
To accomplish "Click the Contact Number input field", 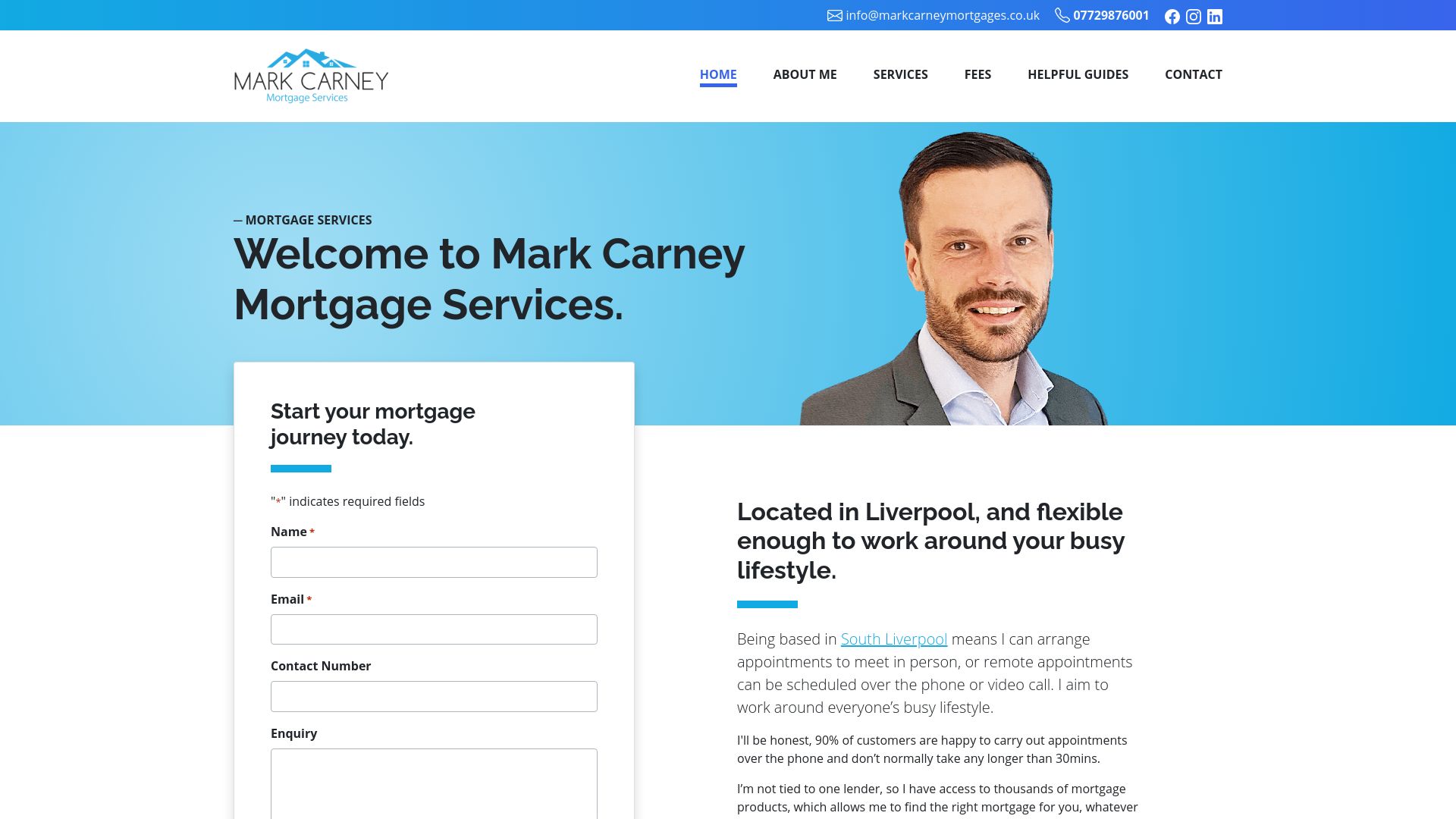I will click(433, 696).
